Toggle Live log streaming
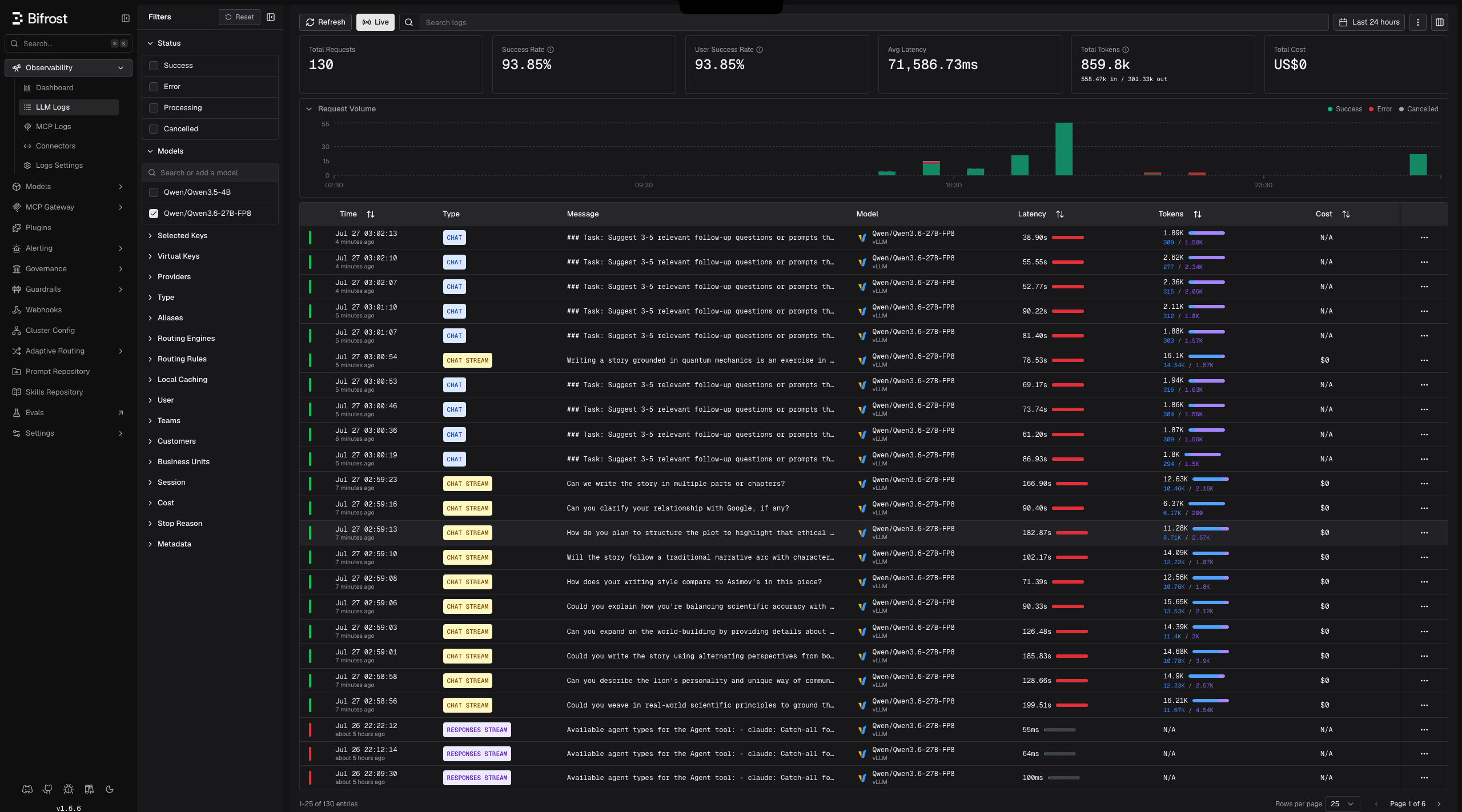 tap(375, 22)
